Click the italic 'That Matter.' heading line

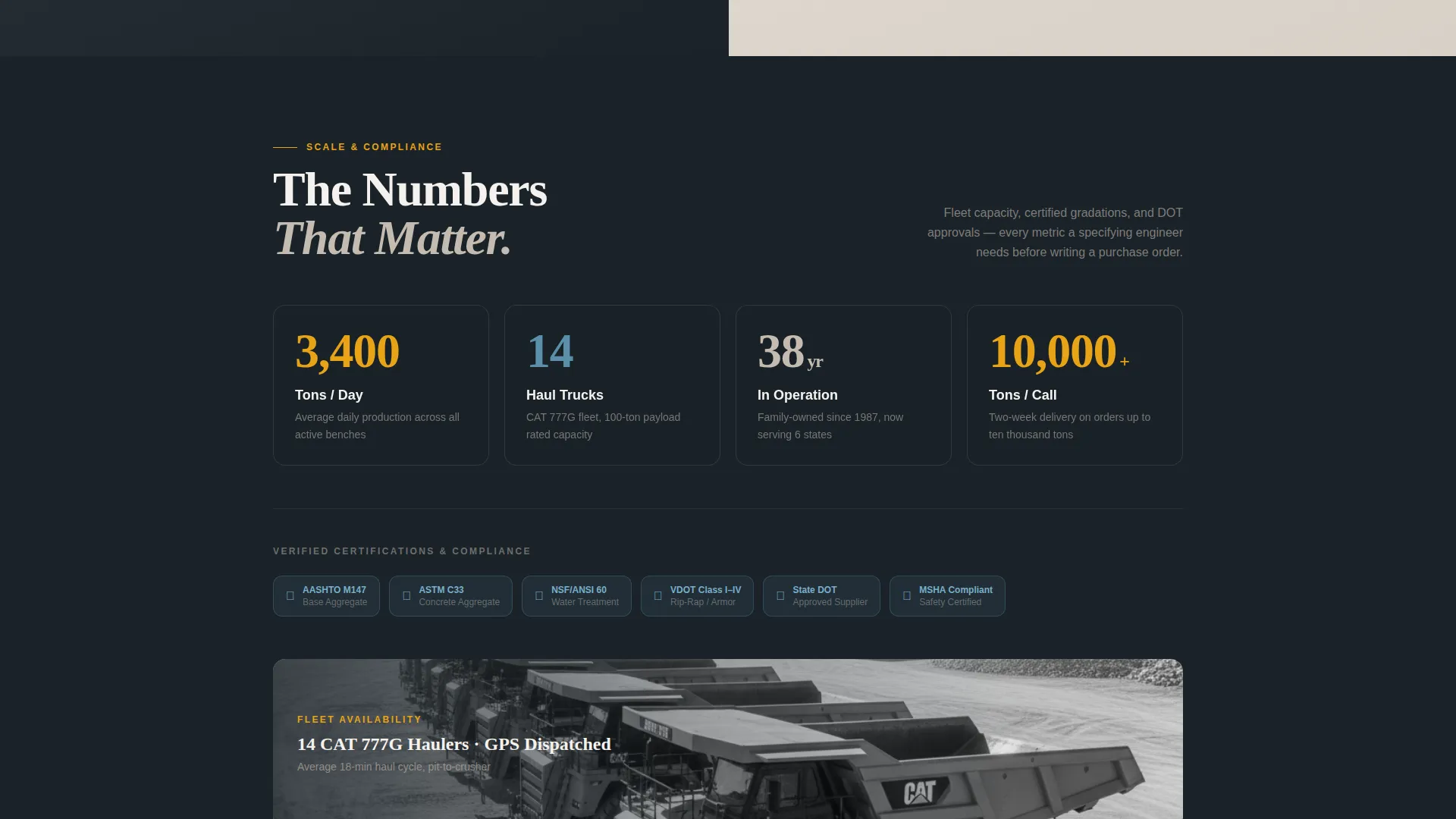392,239
